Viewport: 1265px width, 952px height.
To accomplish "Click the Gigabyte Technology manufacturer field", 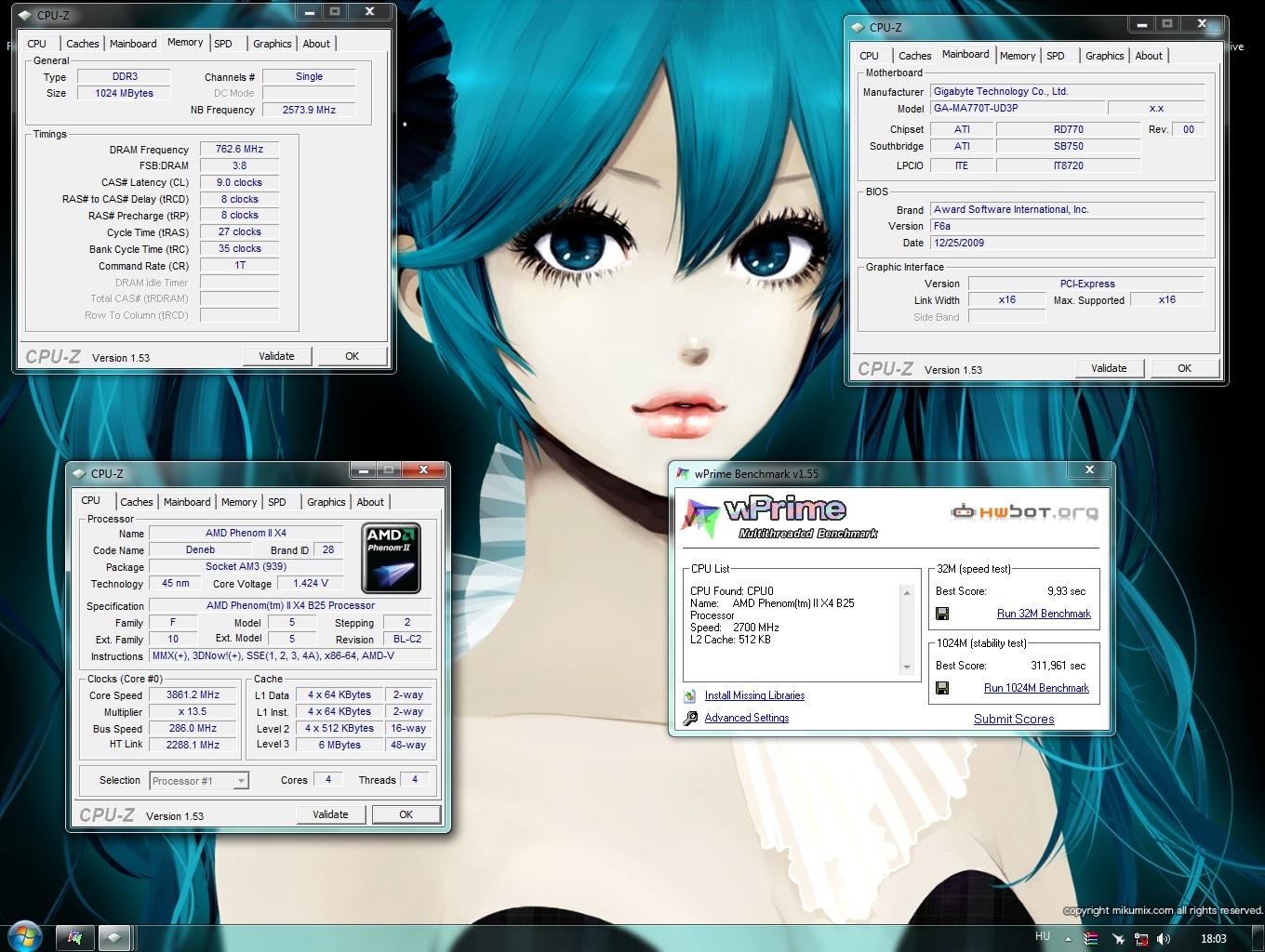I will (x=1068, y=91).
